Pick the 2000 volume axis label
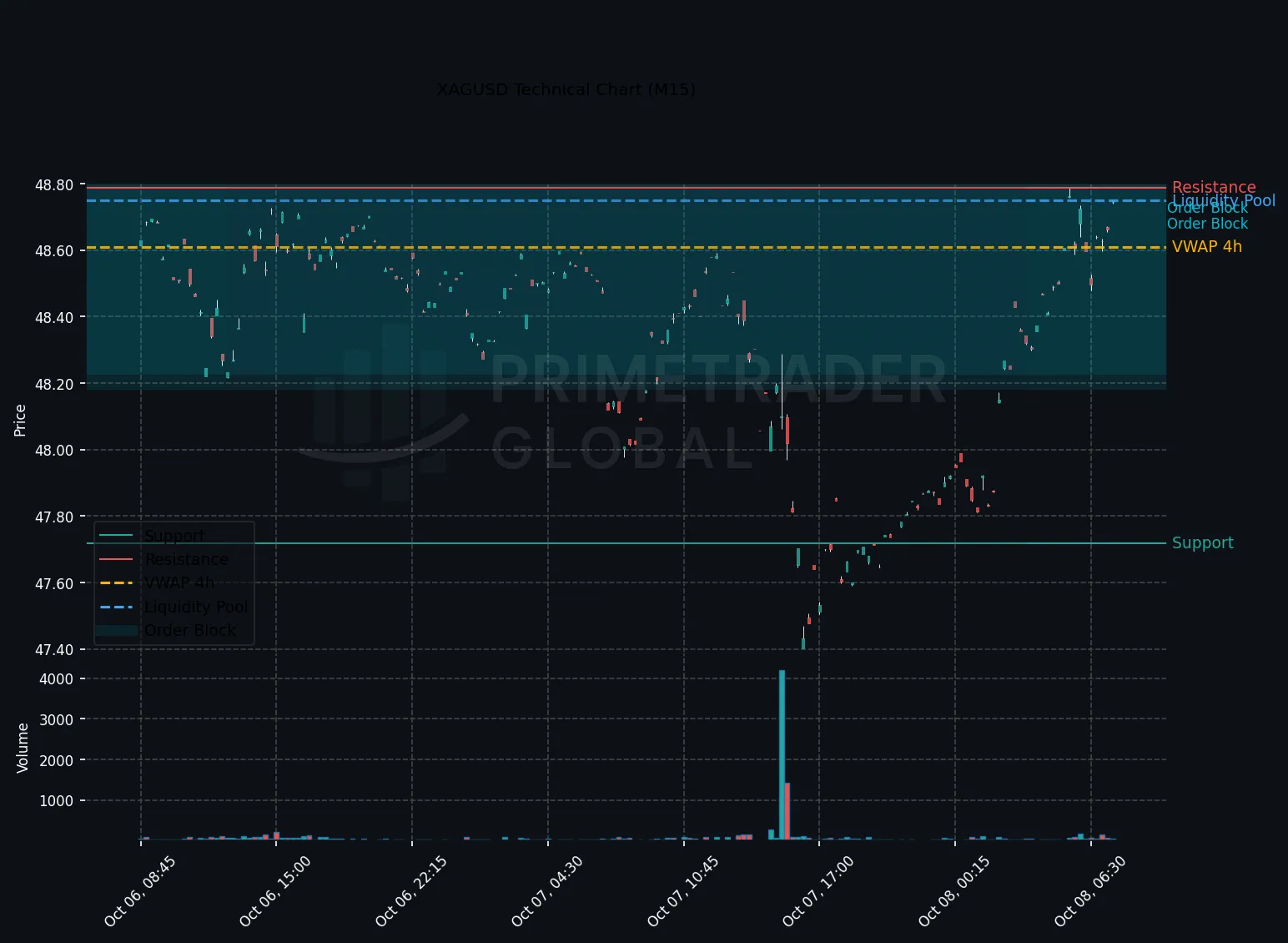 pos(57,761)
